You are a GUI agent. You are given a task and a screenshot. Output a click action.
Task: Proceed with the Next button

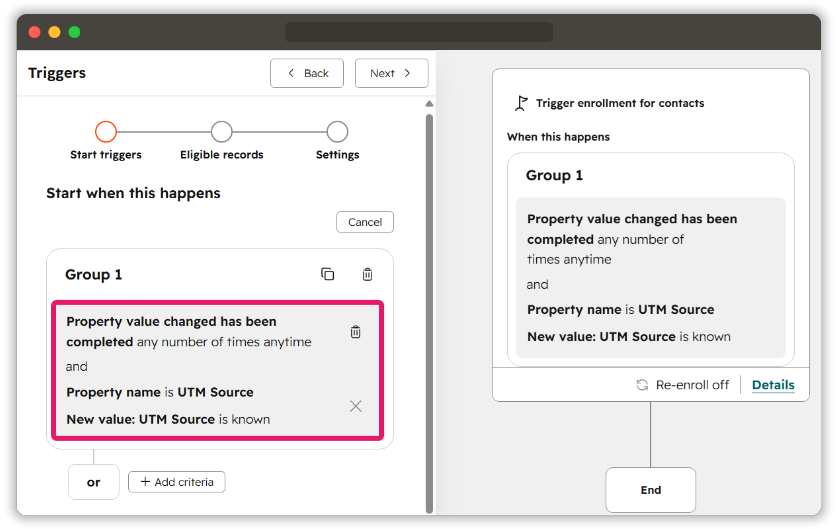tap(391, 73)
